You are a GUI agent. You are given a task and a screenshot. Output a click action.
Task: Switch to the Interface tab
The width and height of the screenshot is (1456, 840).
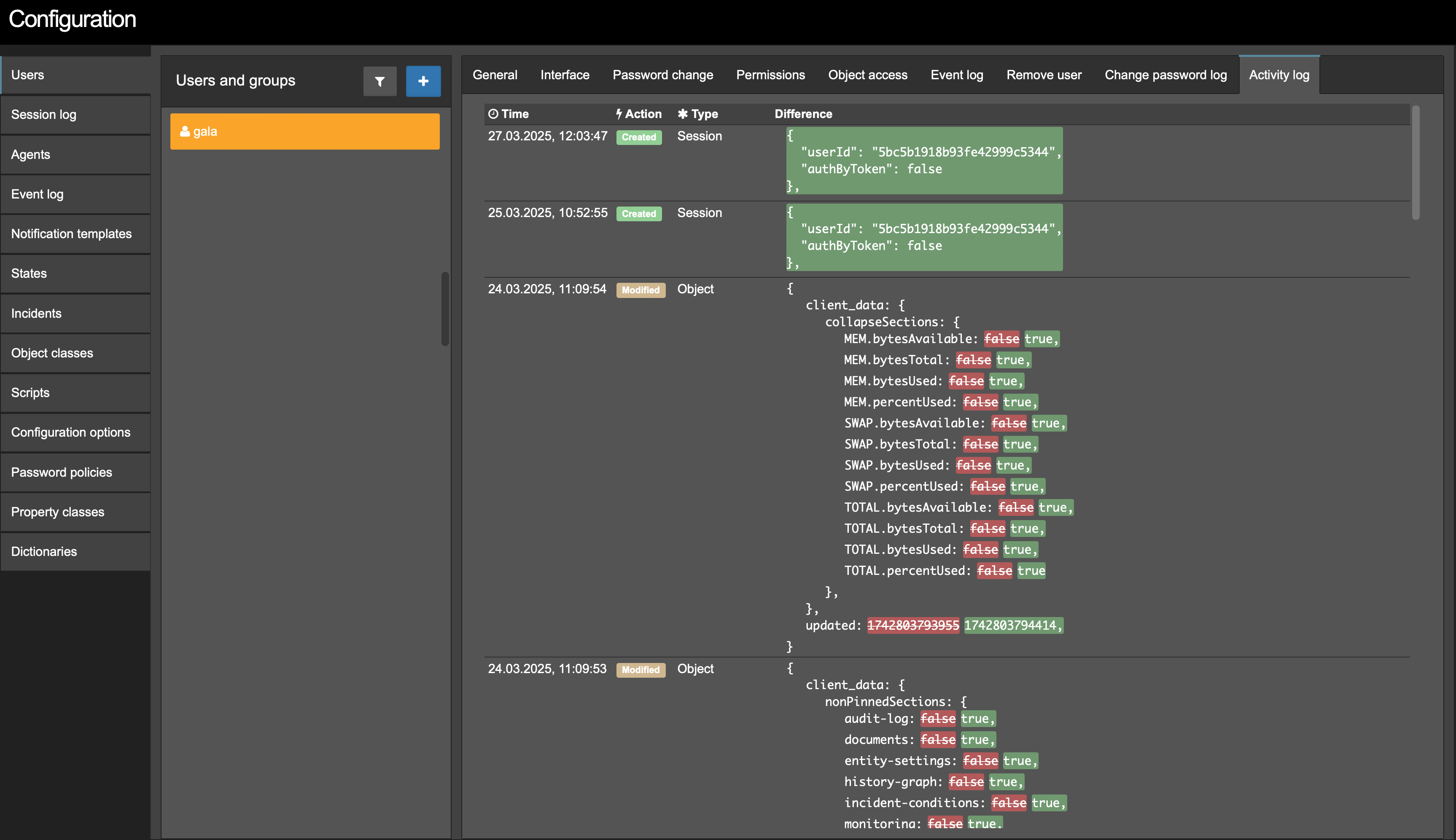[564, 75]
